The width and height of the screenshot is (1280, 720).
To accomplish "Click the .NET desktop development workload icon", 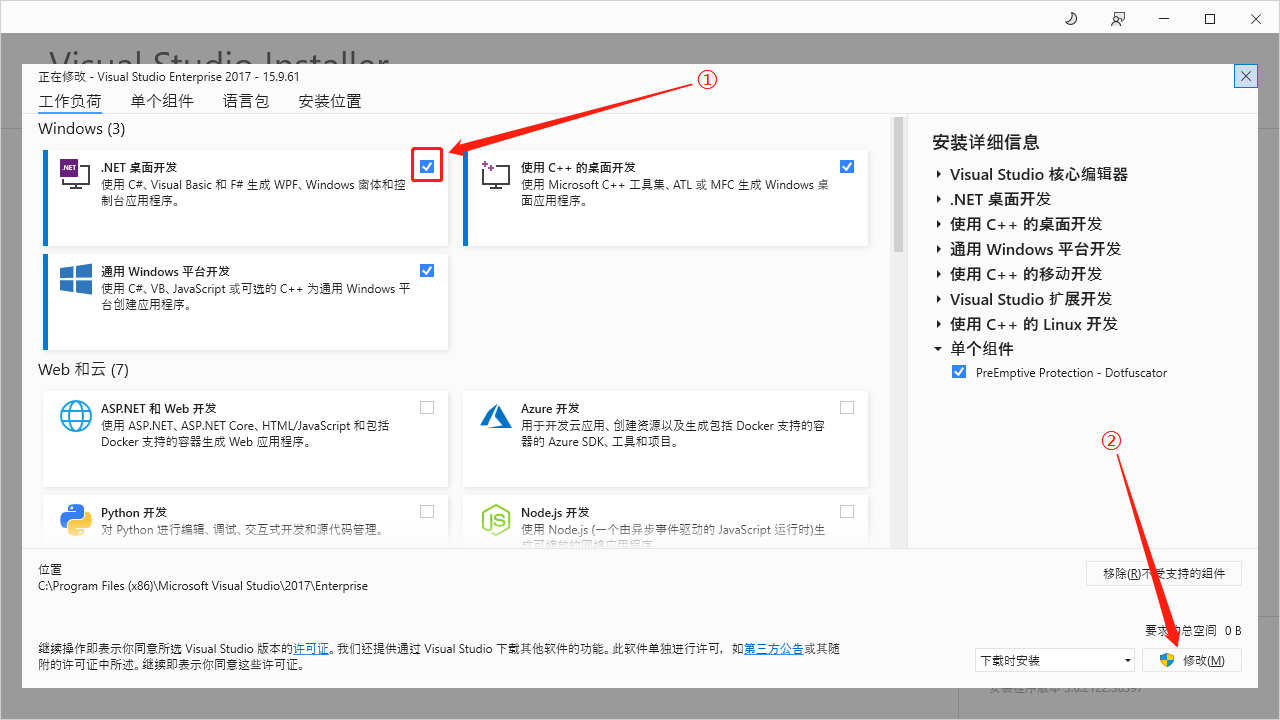I will (76, 175).
